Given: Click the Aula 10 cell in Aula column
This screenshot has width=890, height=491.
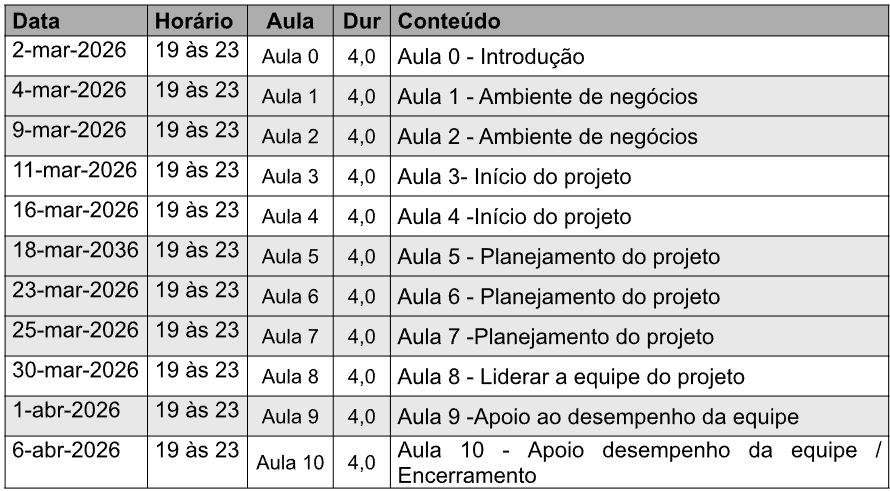Looking at the screenshot, I should (x=290, y=463).
